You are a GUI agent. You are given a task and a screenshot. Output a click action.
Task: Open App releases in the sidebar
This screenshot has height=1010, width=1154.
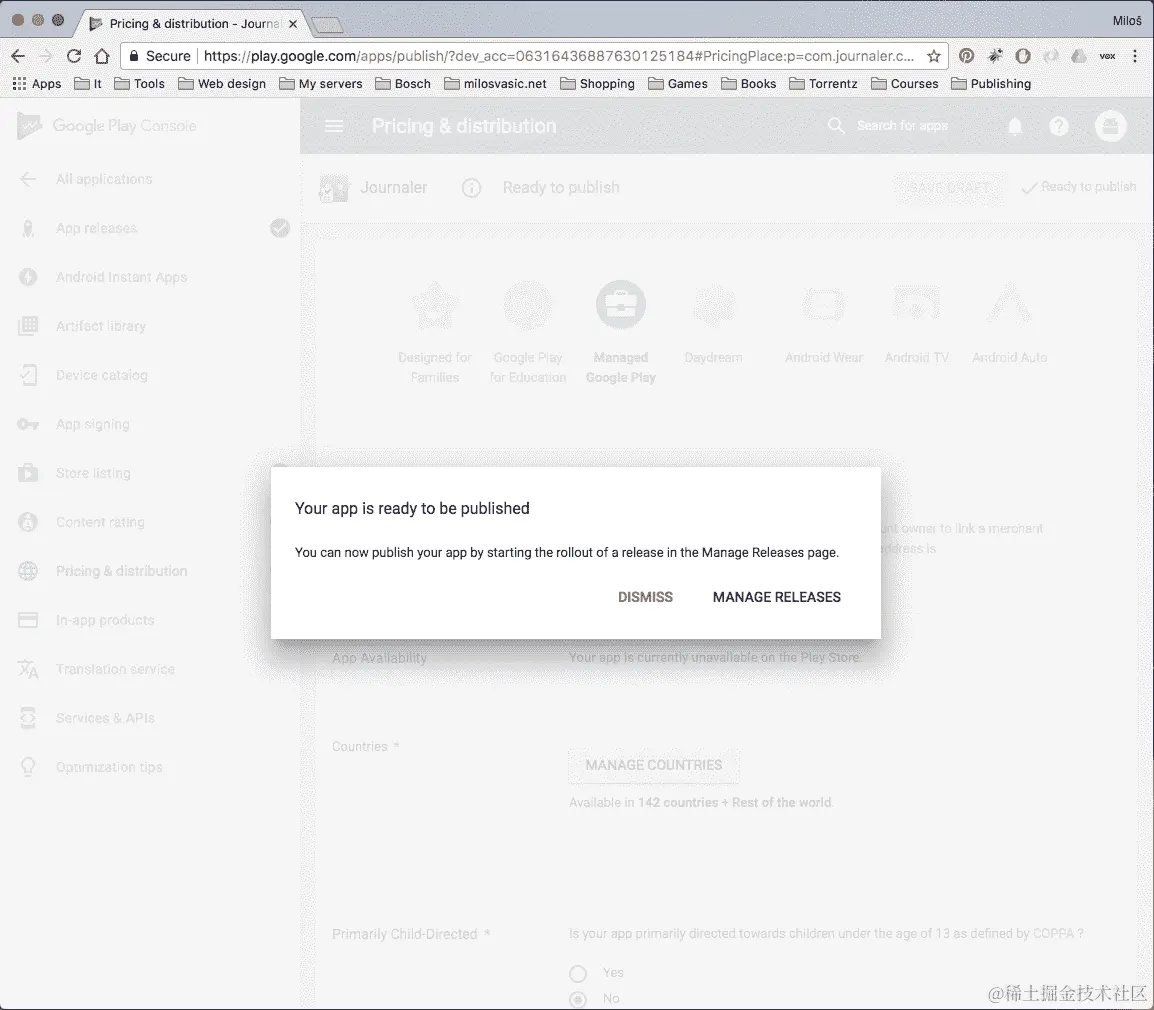click(x=96, y=228)
